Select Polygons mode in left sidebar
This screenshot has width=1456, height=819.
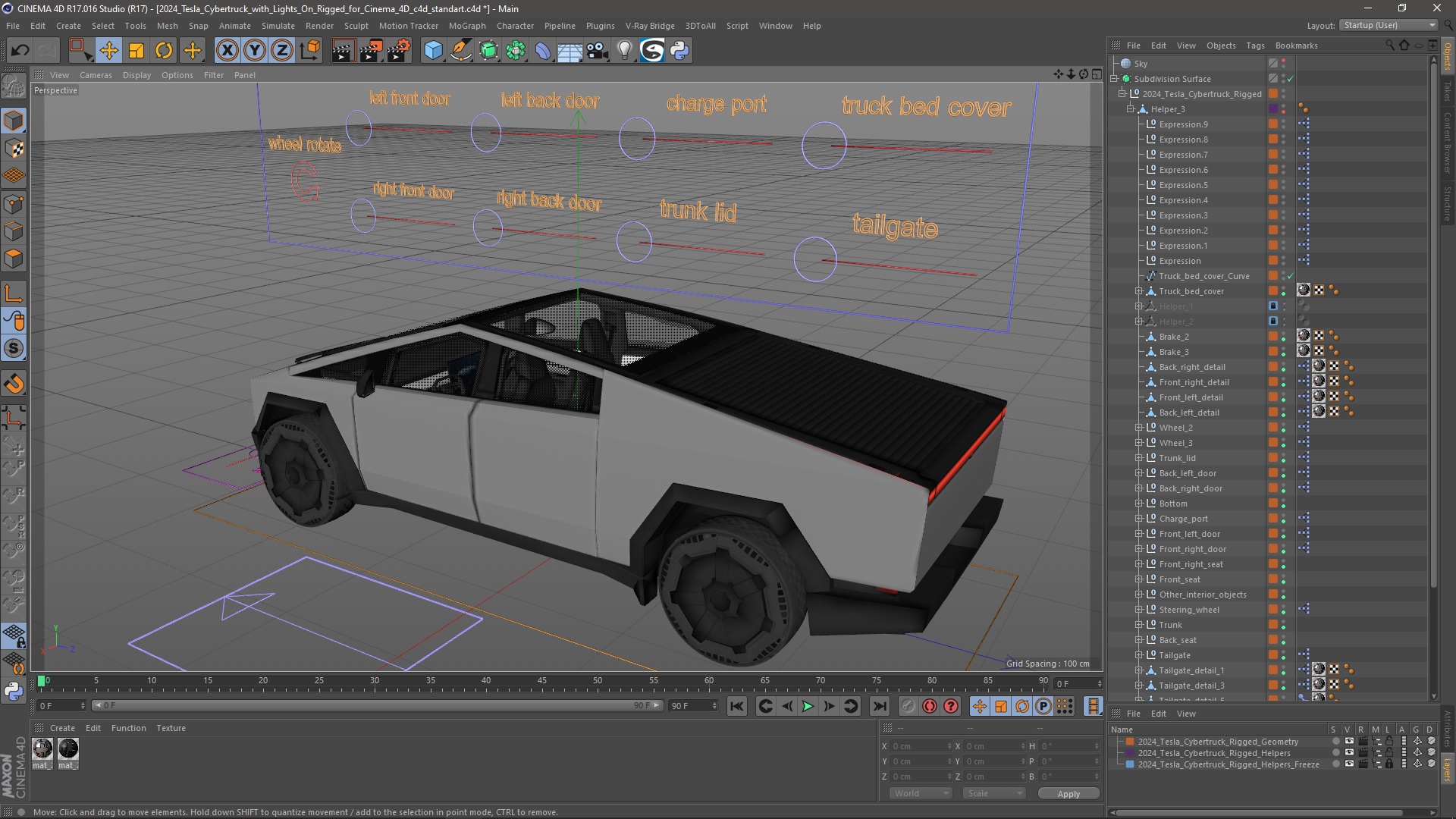pos(14,259)
